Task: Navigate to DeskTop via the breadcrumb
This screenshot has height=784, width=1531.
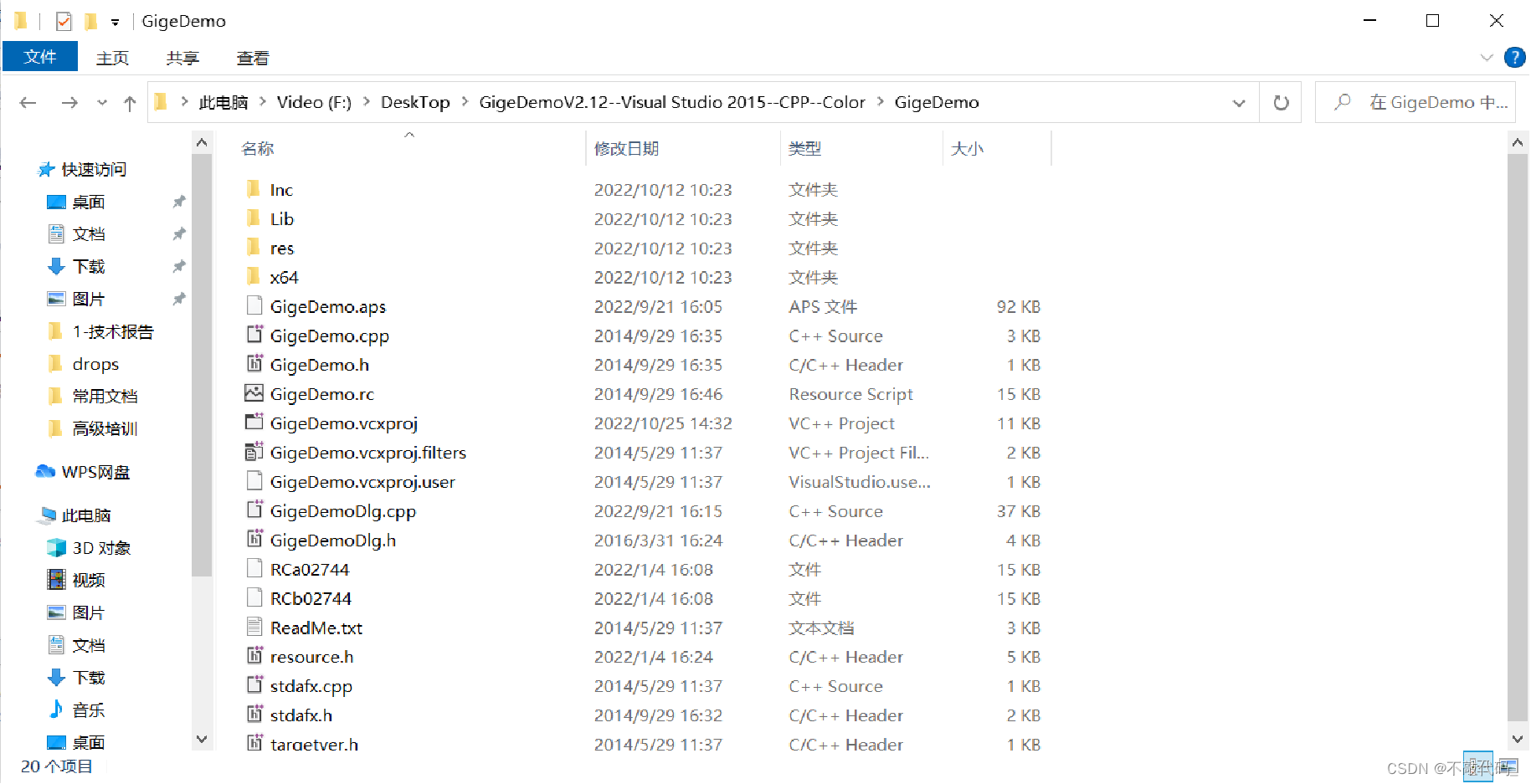Action: pyautogui.click(x=415, y=102)
